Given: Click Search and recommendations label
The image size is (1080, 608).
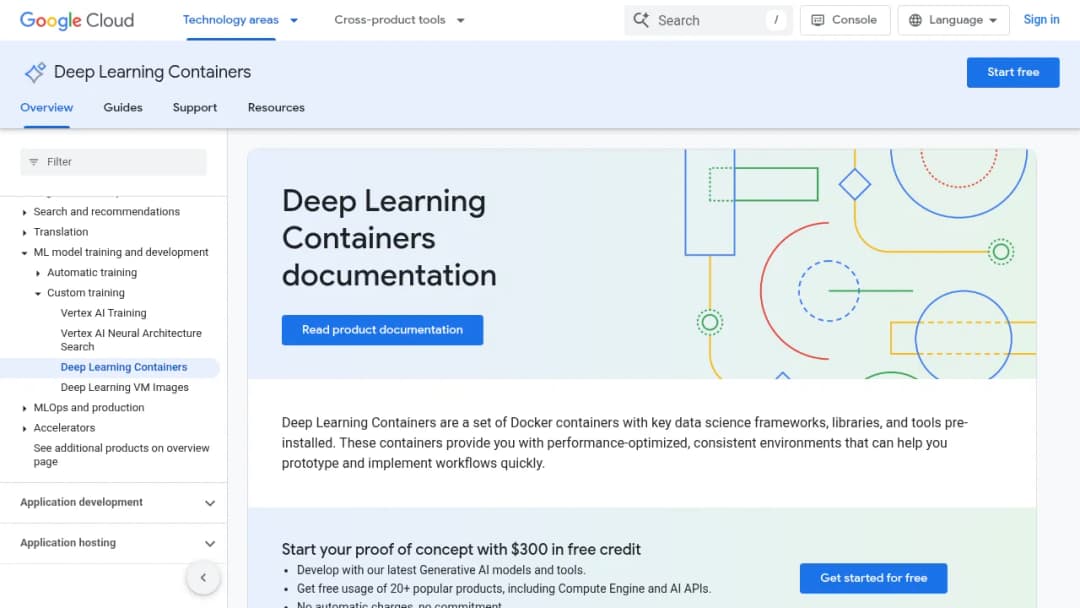Looking at the screenshot, I should click(x=107, y=211).
